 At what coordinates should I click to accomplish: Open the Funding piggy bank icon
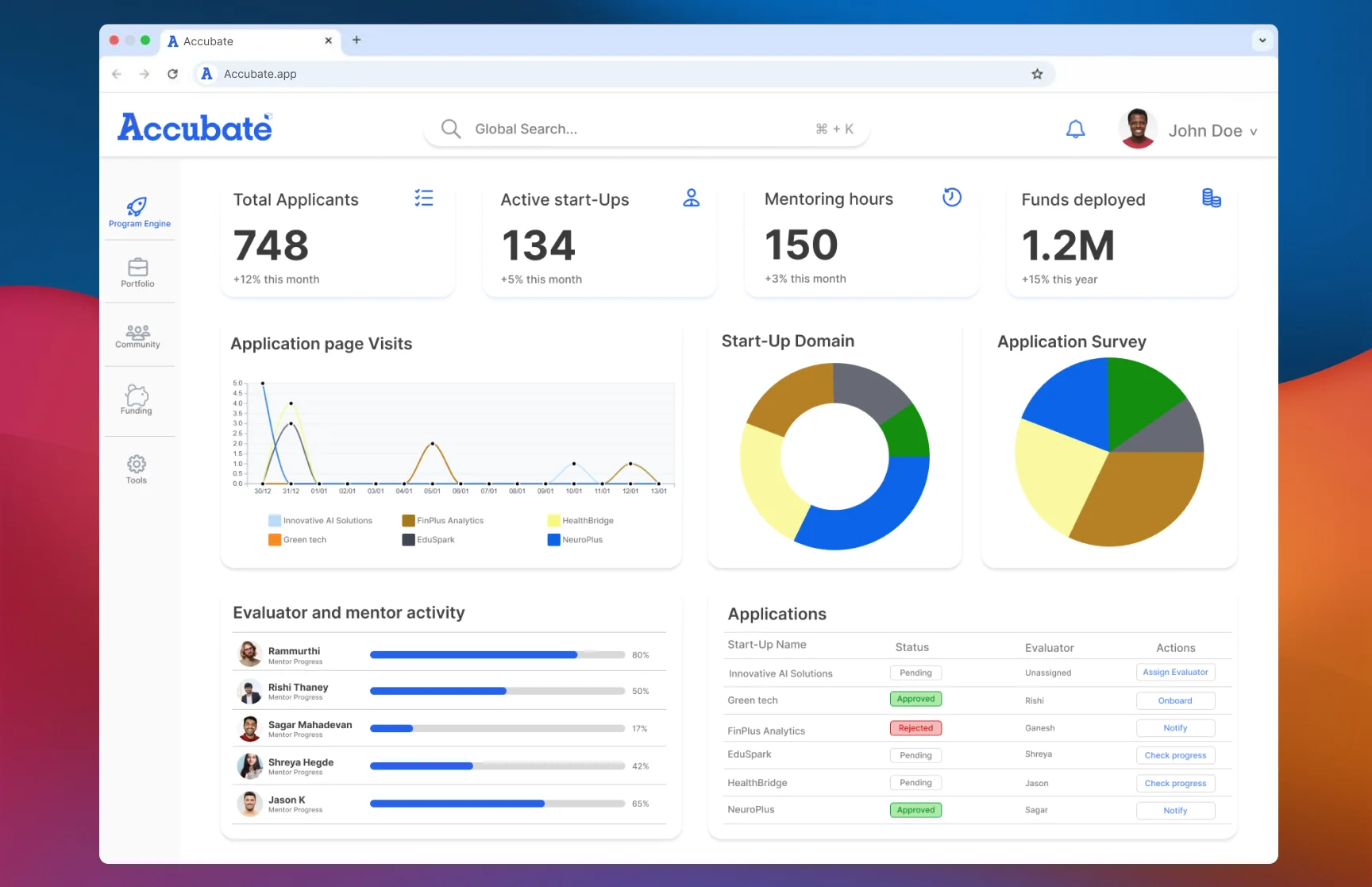click(x=137, y=395)
